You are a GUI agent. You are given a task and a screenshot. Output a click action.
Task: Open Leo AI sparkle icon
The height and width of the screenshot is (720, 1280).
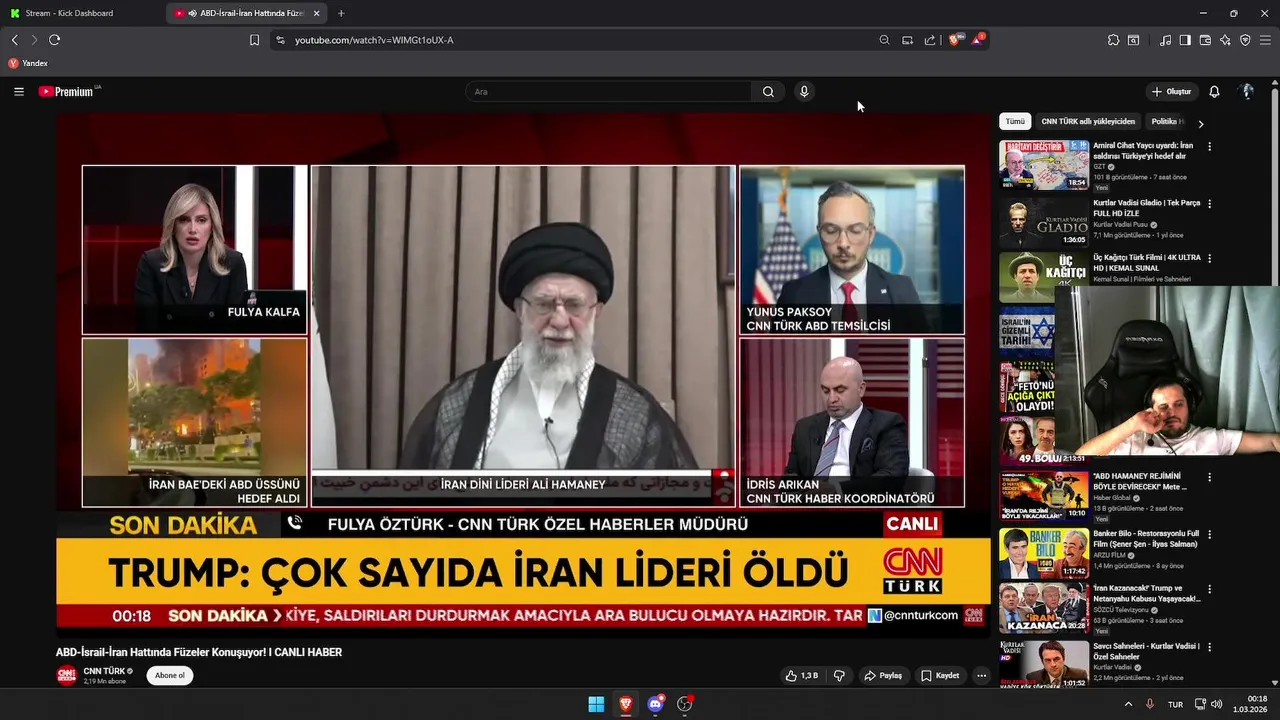pyautogui.click(x=1225, y=40)
